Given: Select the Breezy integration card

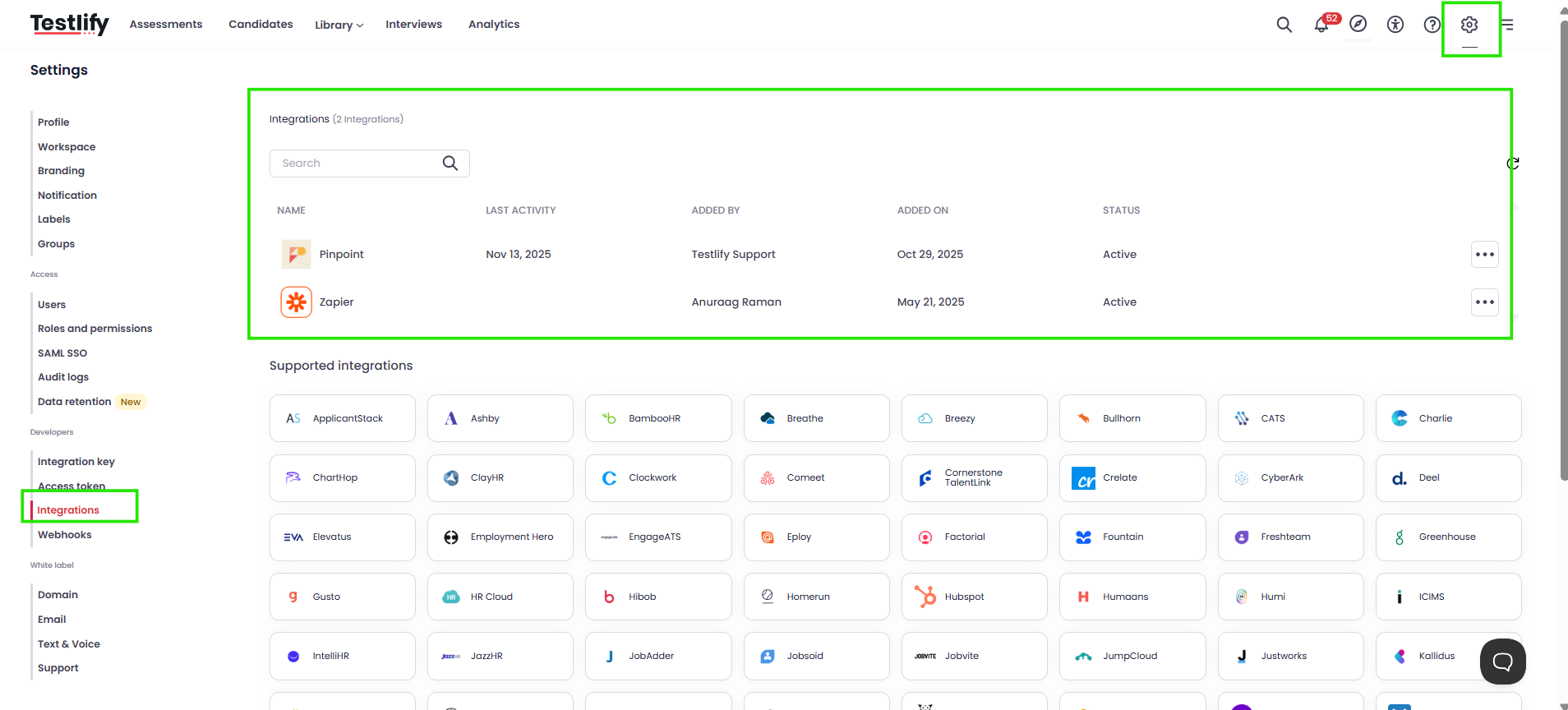Looking at the screenshot, I should click(x=975, y=418).
